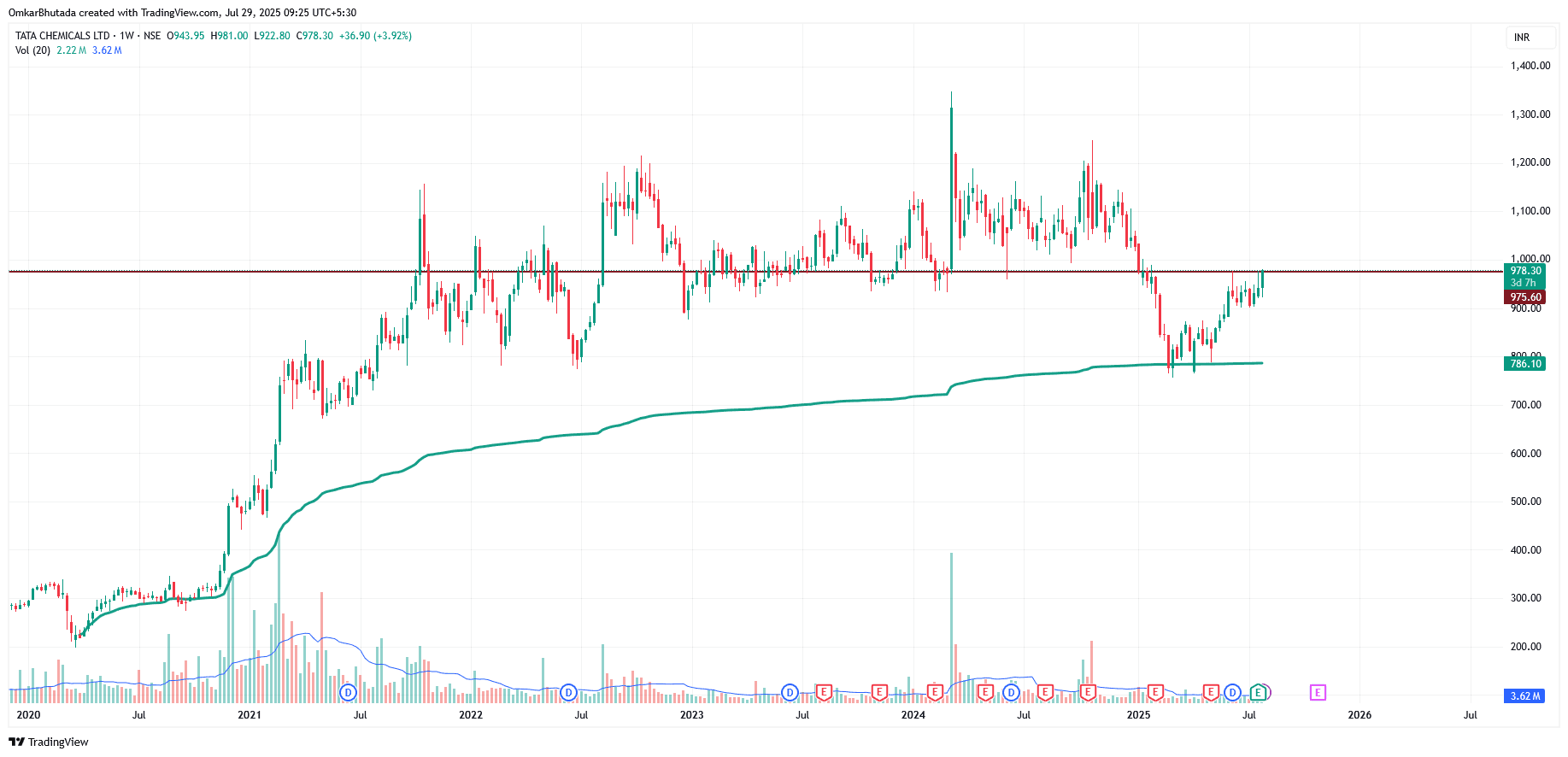Image resolution: width=1568 pixels, height=757 pixels.
Task: Open the dividend marker in mid-2022
Action: coord(569,692)
